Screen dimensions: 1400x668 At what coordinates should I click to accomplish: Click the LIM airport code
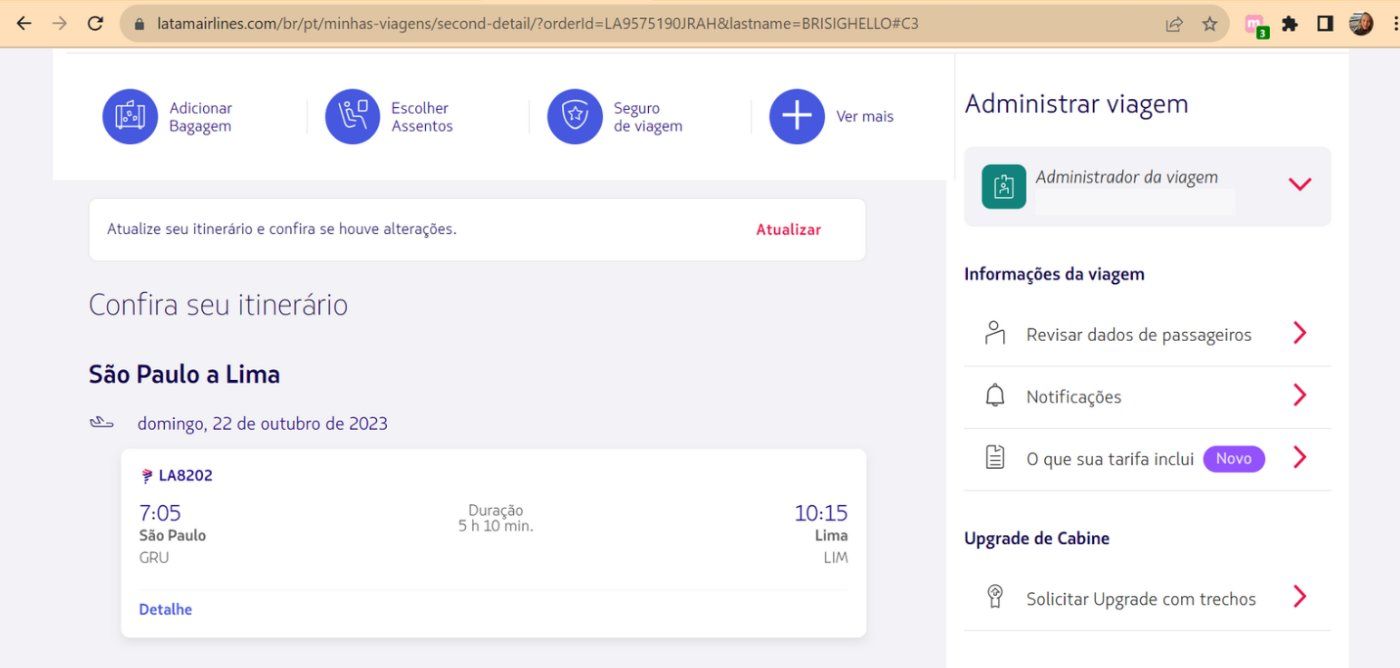coord(835,558)
